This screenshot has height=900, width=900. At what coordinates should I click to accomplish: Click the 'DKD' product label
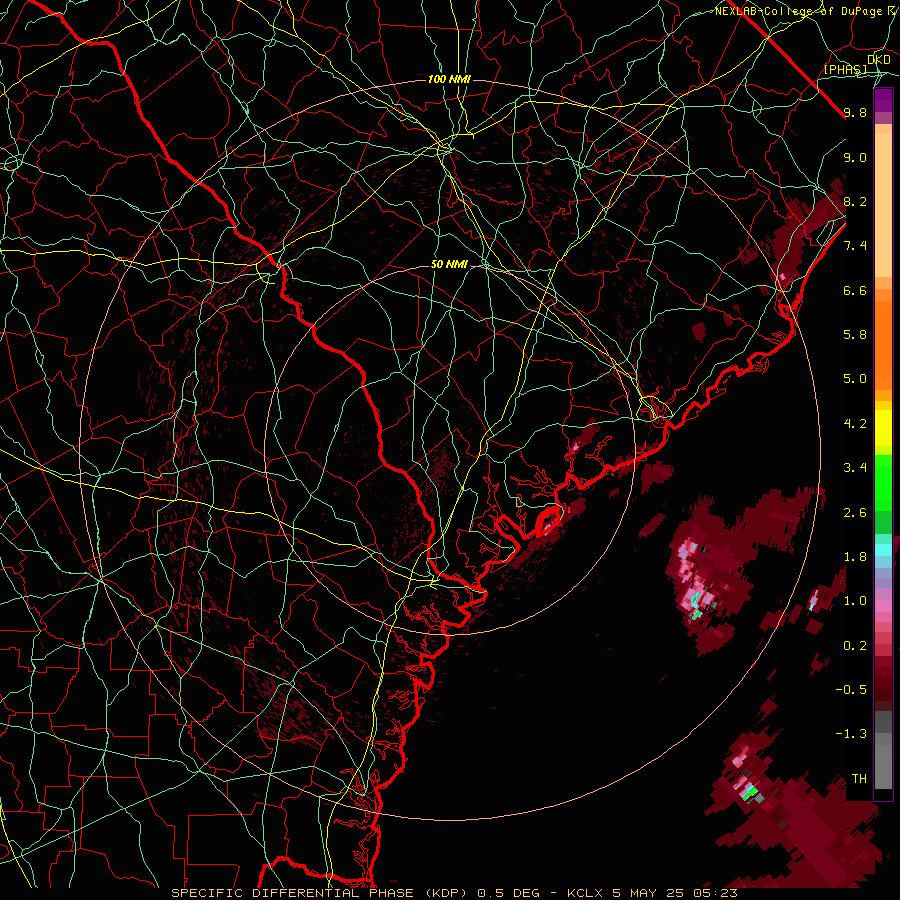point(879,59)
